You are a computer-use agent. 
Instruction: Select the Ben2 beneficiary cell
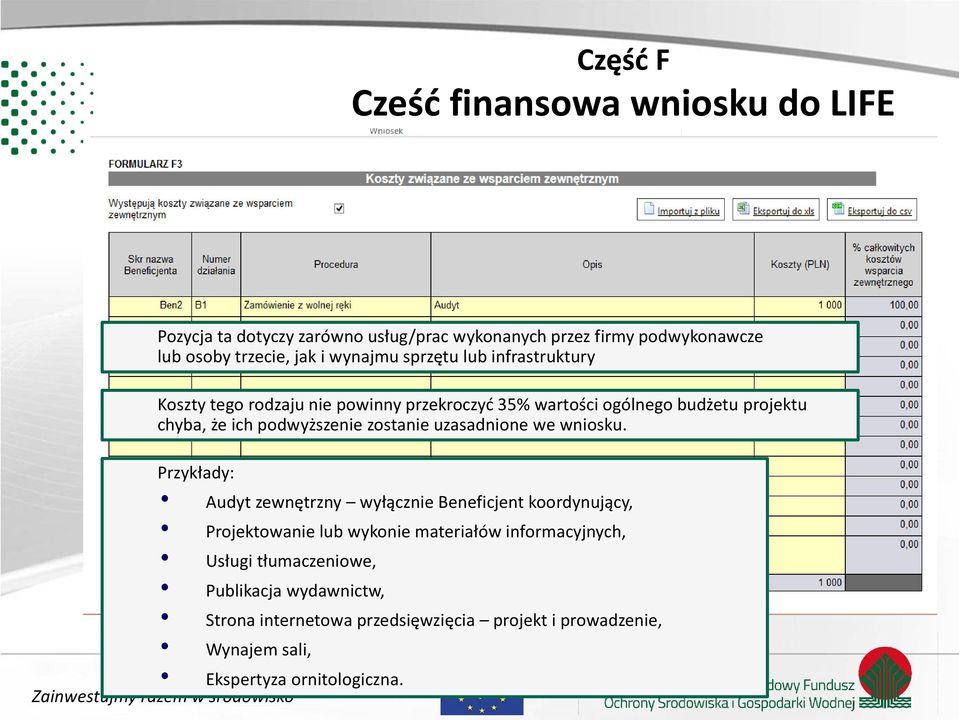point(150,306)
